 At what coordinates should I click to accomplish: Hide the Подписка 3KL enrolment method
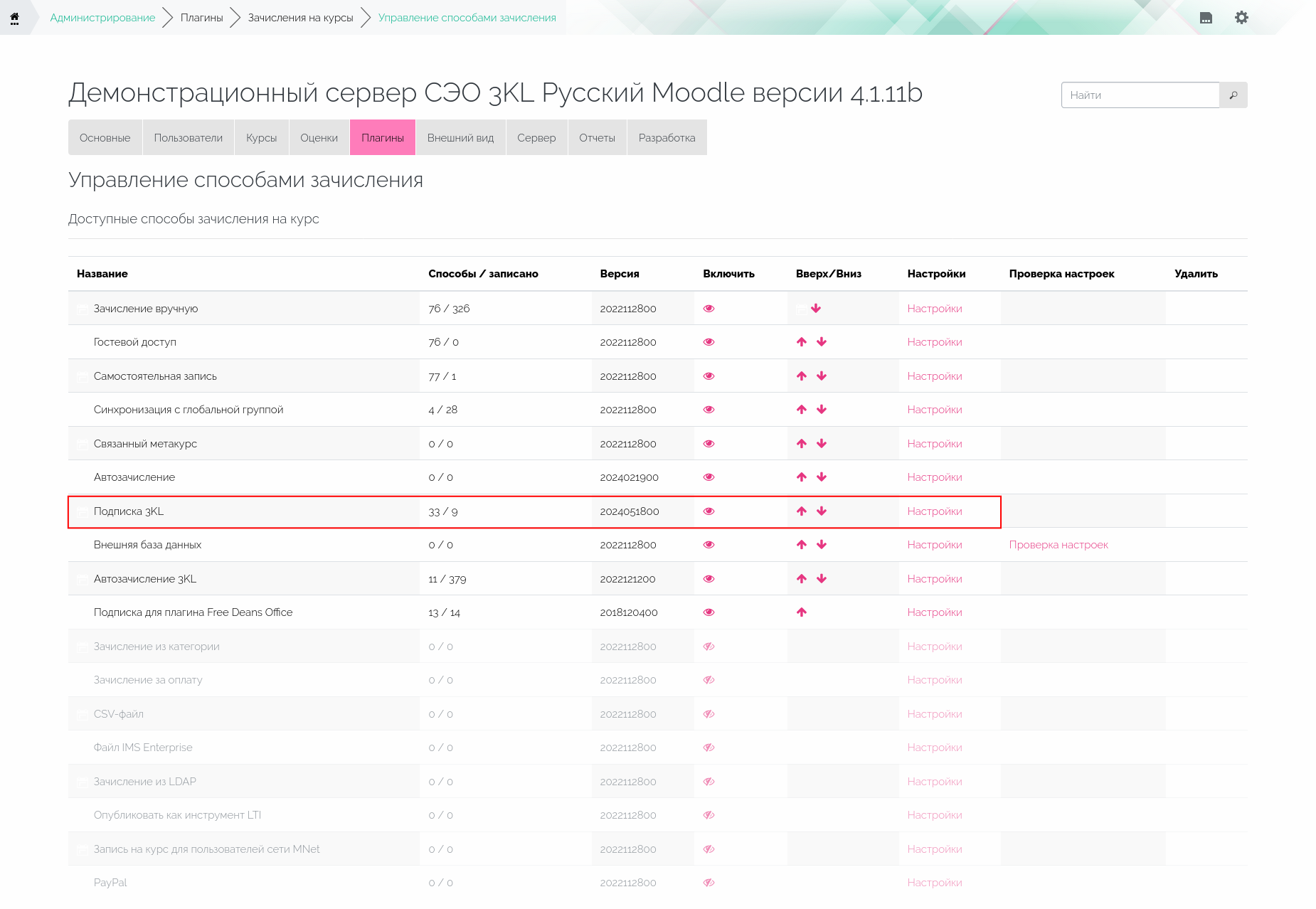point(709,511)
